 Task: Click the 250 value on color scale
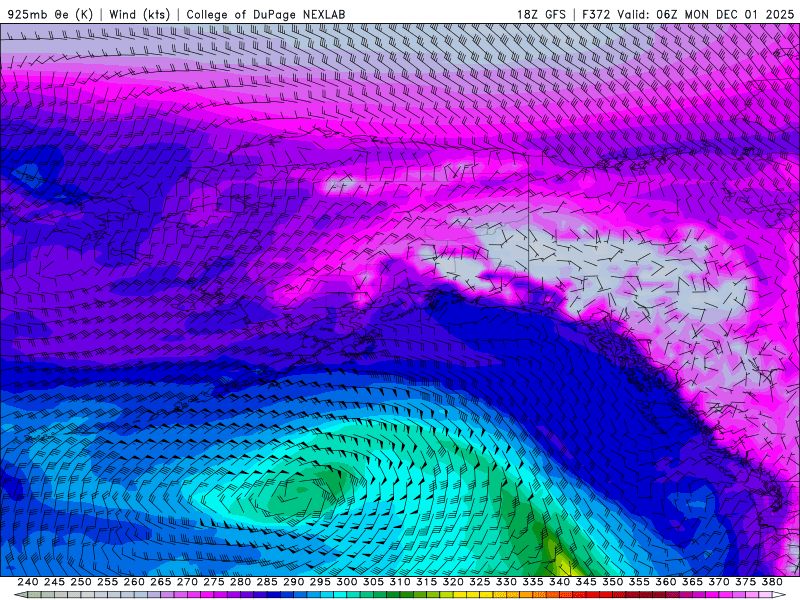tap(81, 582)
